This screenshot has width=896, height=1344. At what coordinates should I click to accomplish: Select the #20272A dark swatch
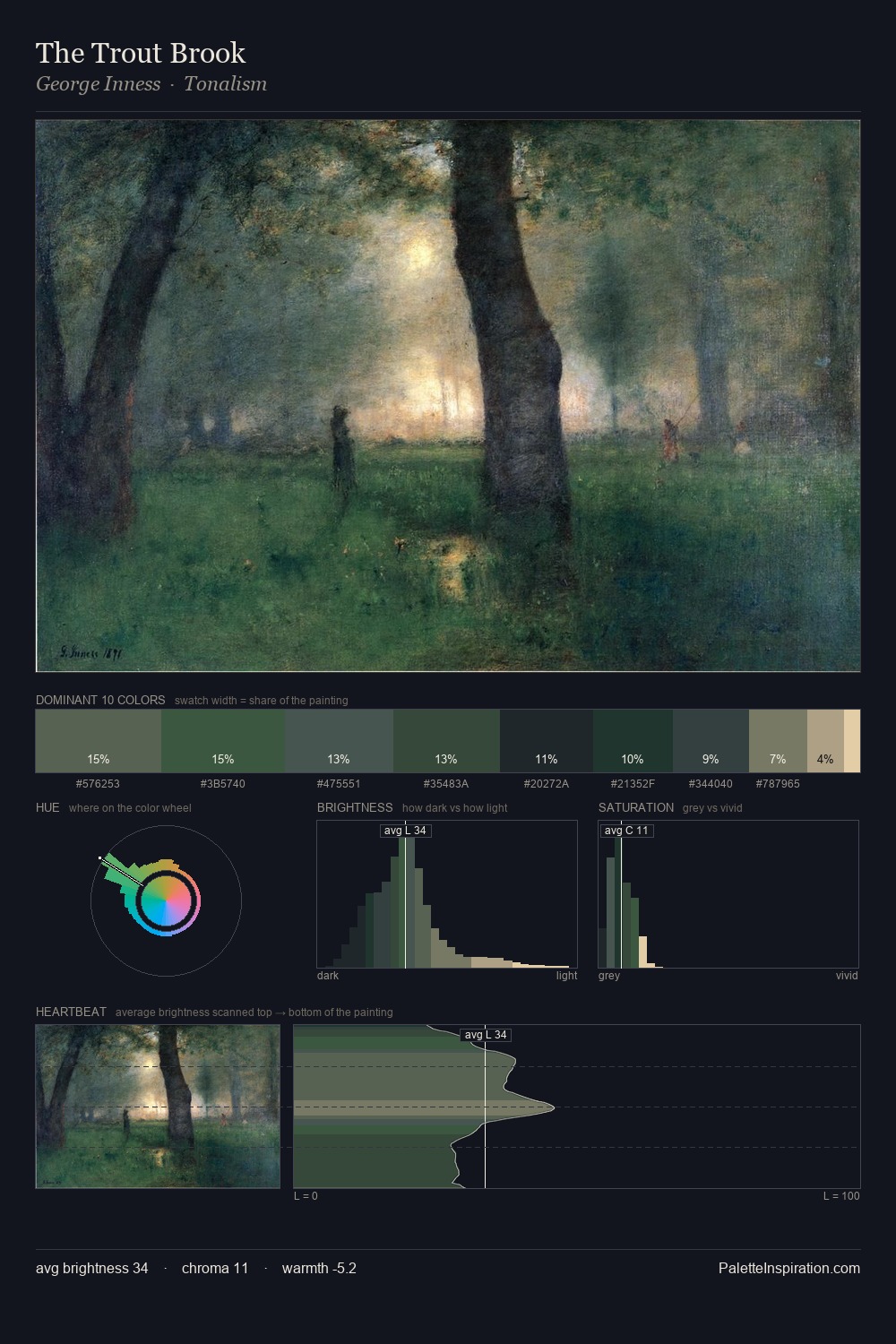point(547,741)
